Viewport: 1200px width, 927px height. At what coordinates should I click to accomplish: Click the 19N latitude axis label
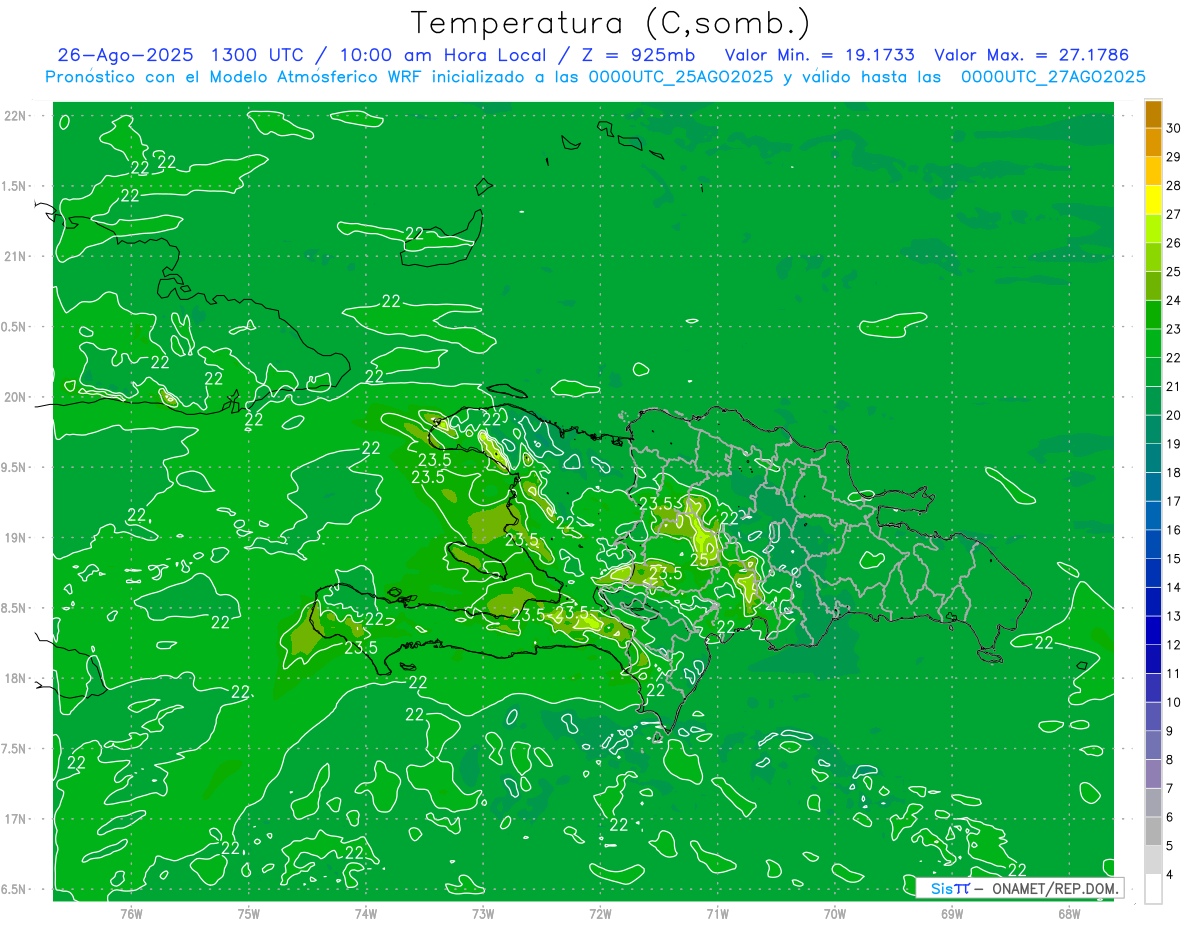point(15,538)
